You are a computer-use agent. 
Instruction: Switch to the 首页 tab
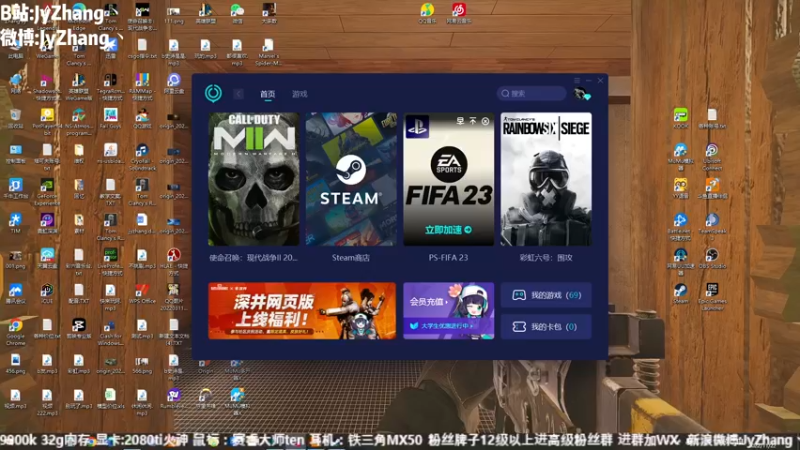coord(267,94)
